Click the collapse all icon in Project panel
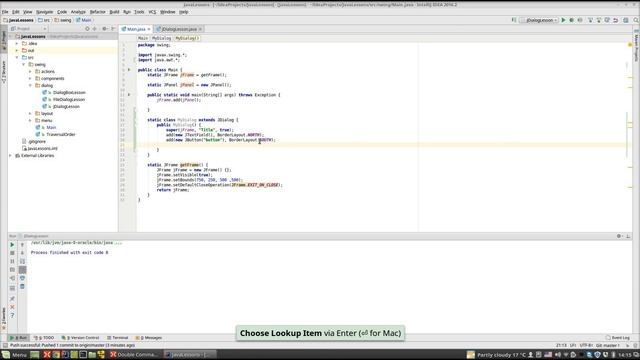 point(95,29)
